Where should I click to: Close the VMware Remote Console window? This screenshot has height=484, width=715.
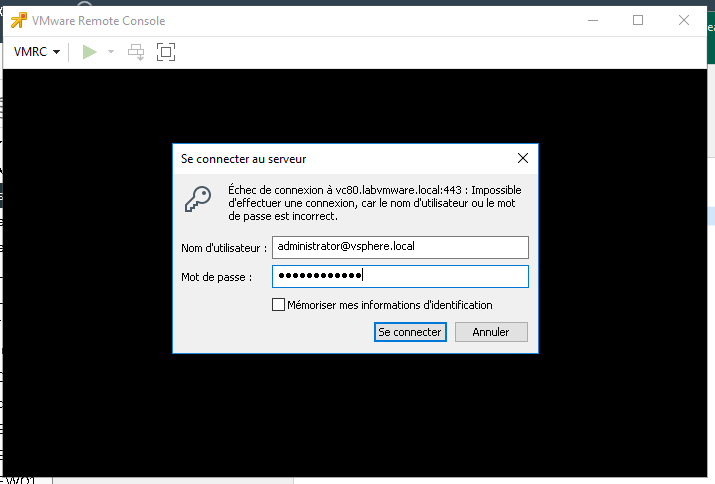click(x=684, y=21)
